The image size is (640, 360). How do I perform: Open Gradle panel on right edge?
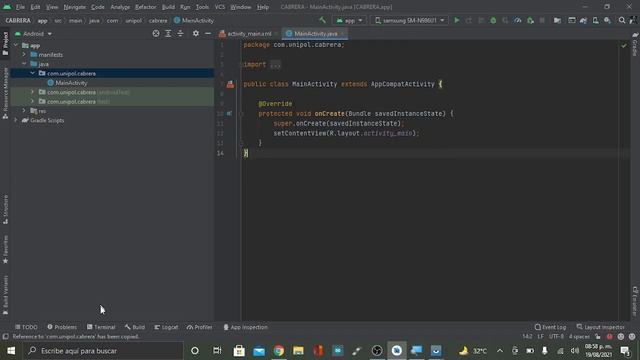[x=635, y=44]
